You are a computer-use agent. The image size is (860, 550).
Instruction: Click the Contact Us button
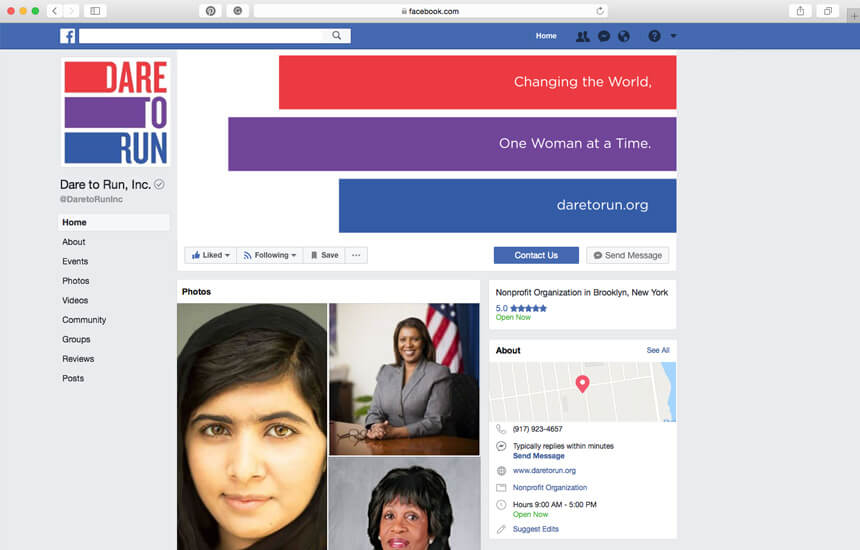click(536, 255)
